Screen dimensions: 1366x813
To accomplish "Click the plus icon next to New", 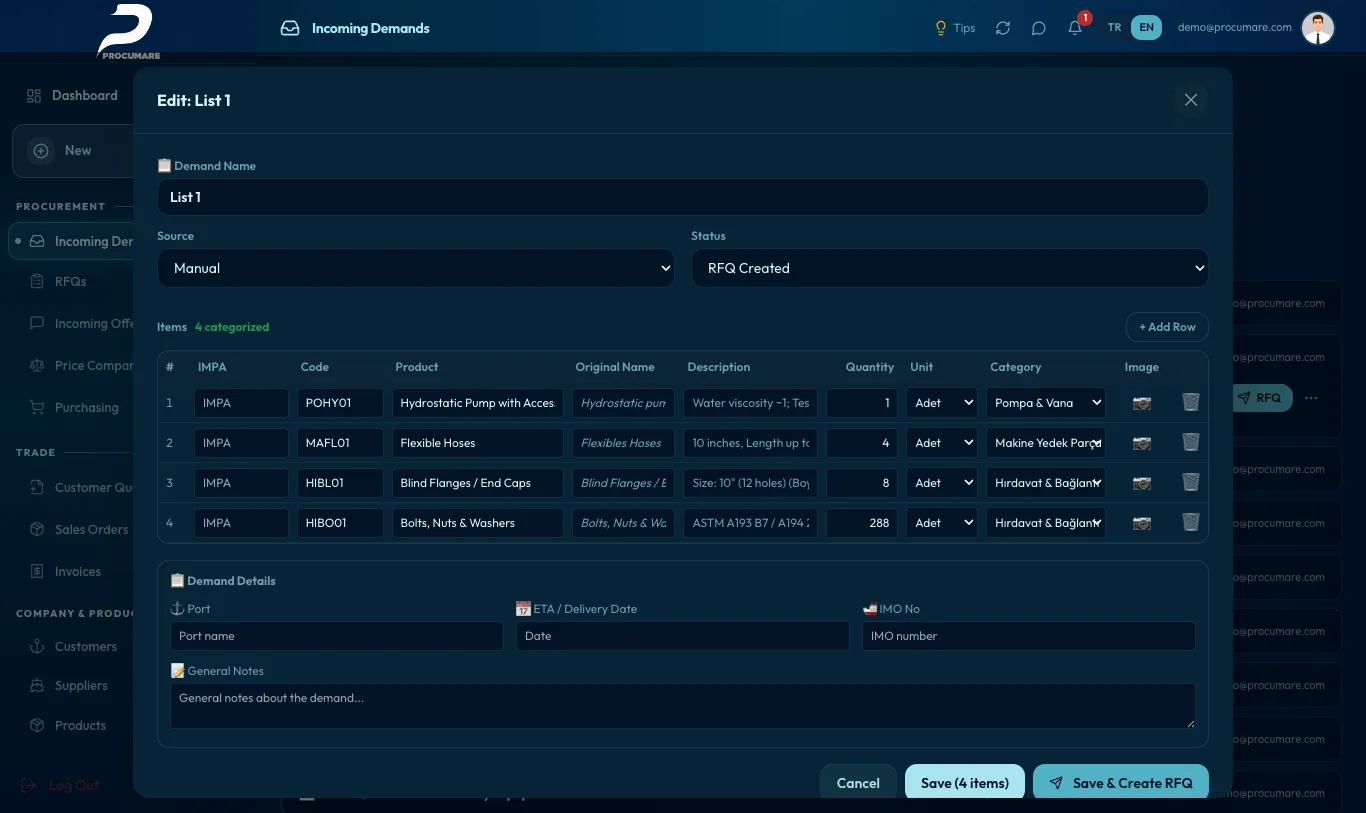I will (41, 151).
